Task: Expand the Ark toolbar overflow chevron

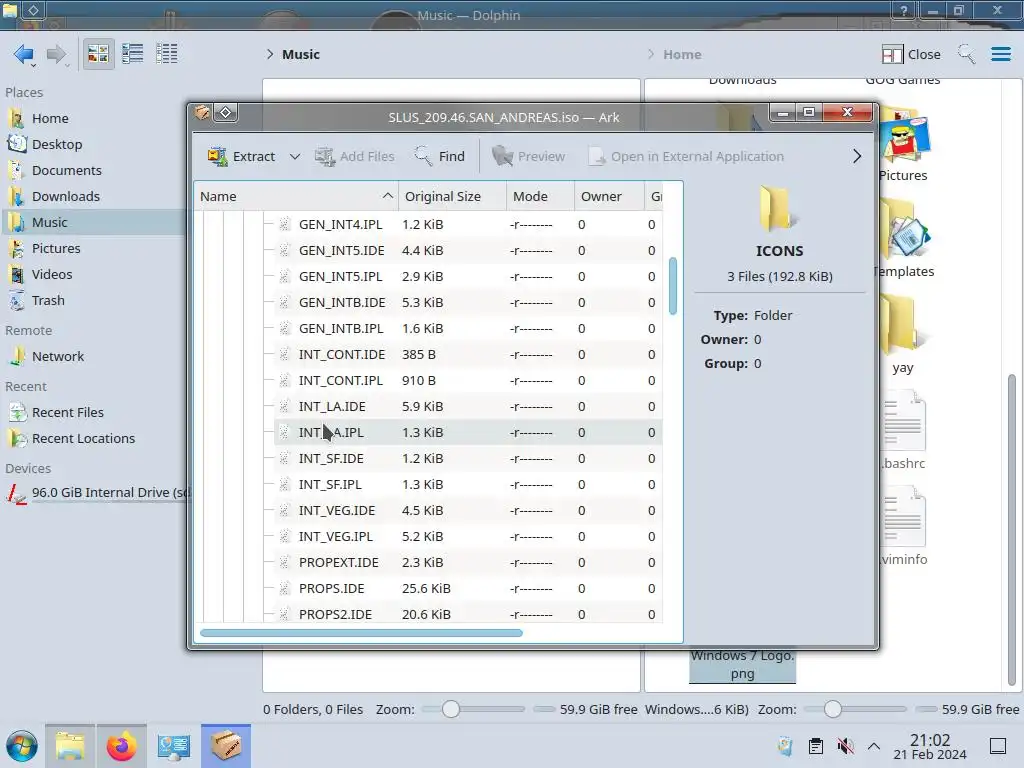Action: coord(857,157)
